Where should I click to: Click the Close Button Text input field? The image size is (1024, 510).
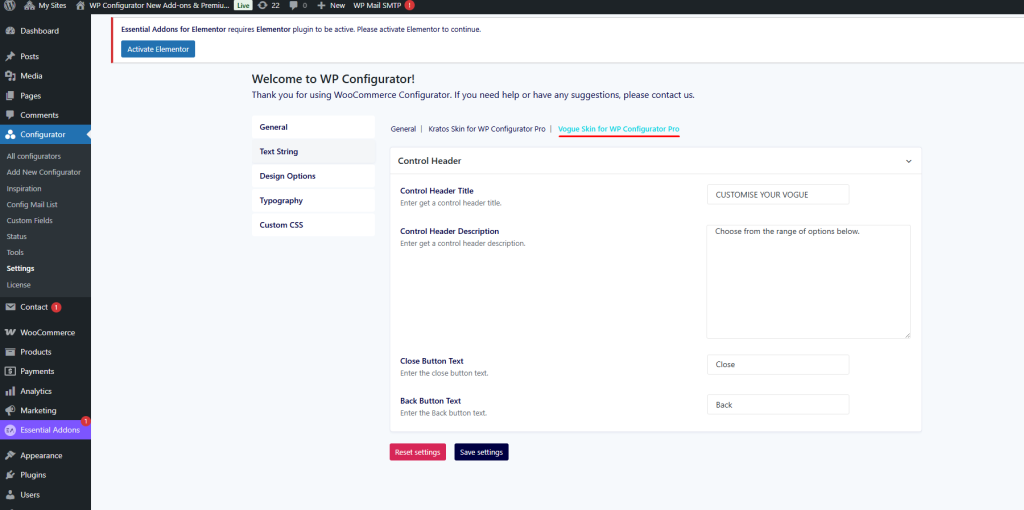coord(778,364)
